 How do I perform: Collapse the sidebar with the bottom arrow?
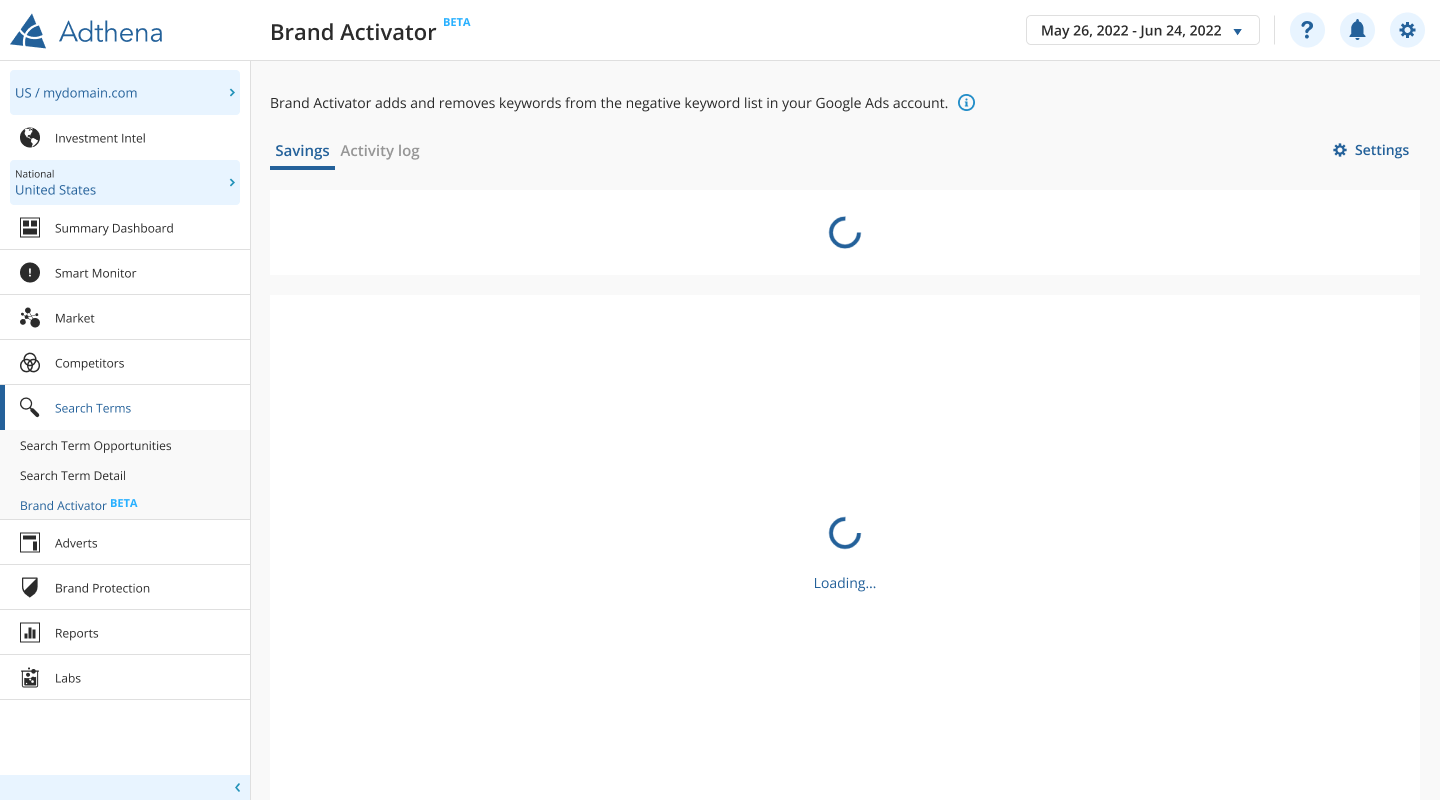tap(237, 788)
